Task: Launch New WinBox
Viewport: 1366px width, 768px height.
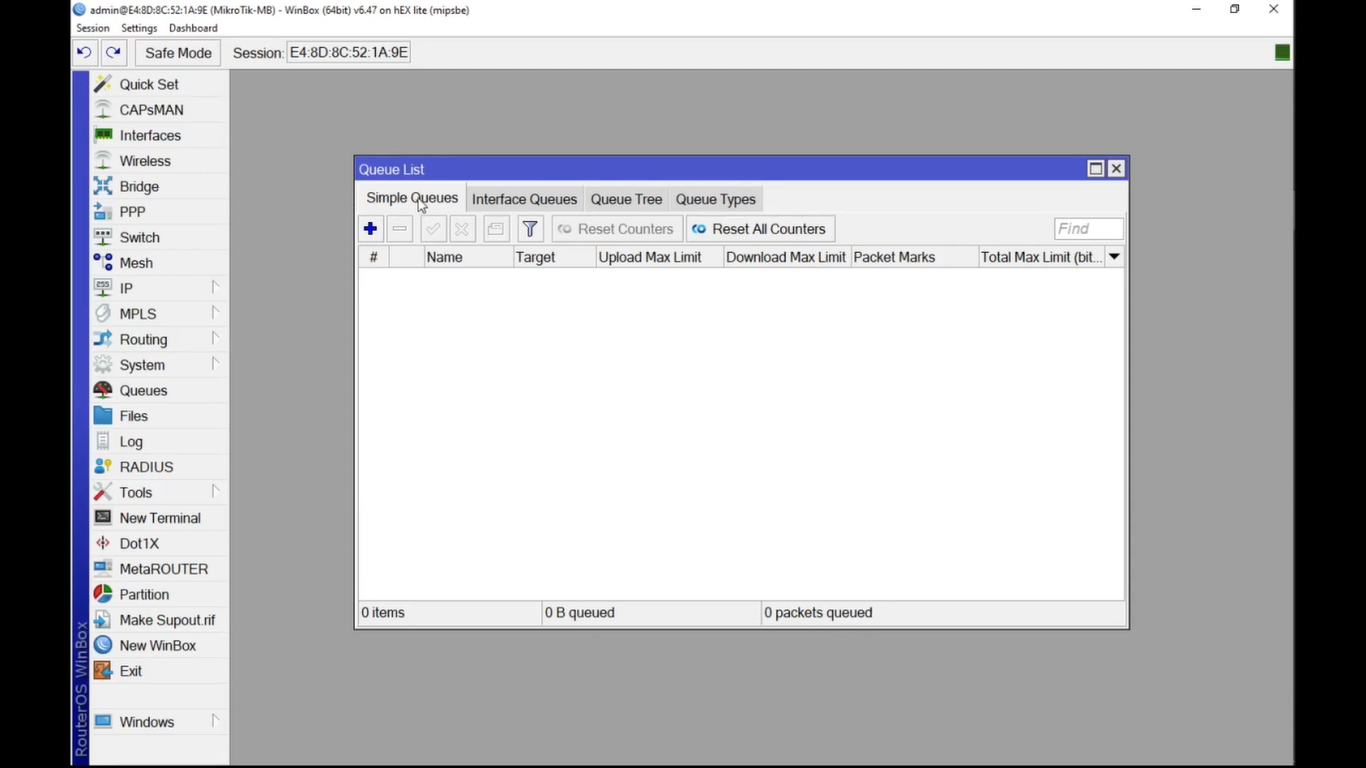Action: pos(158,645)
